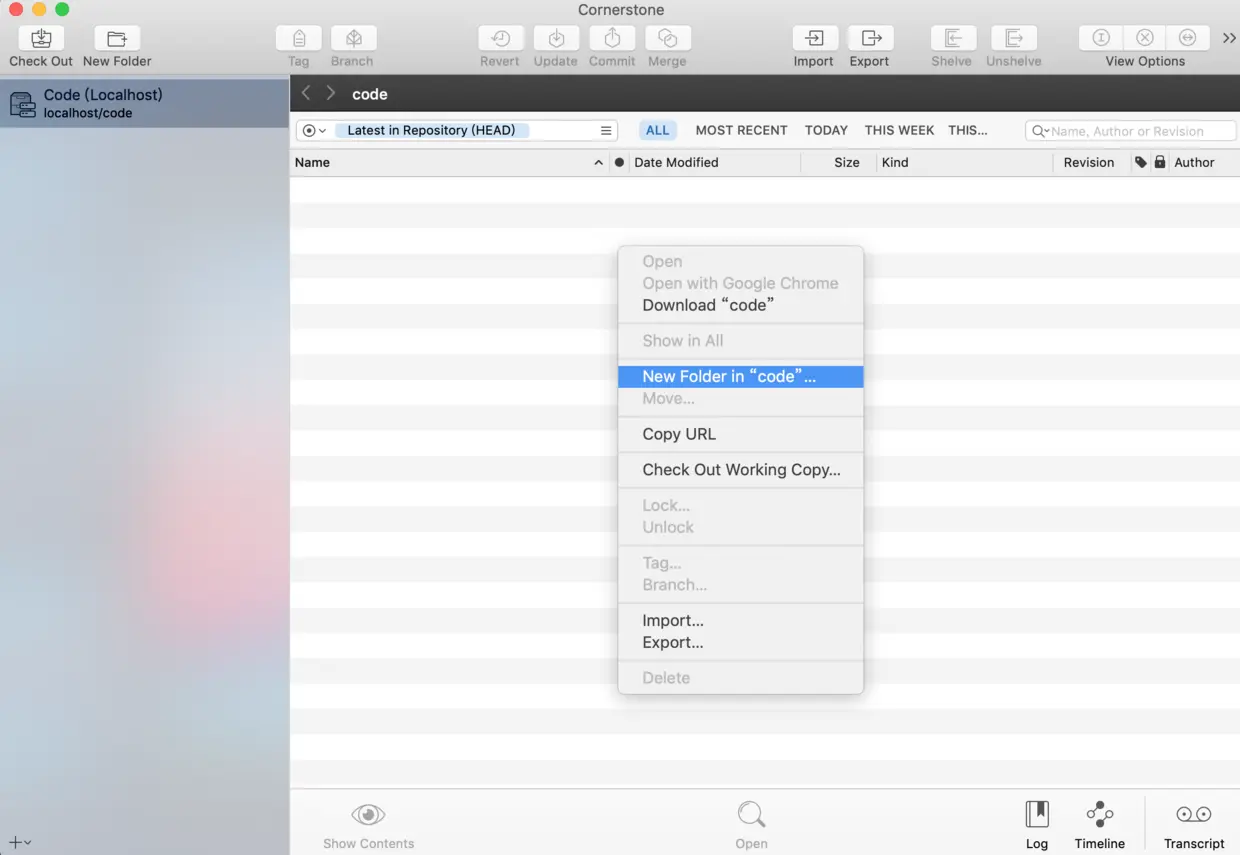
Task: Click the Unshelve toolbar icon
Action: [1013, 39]
